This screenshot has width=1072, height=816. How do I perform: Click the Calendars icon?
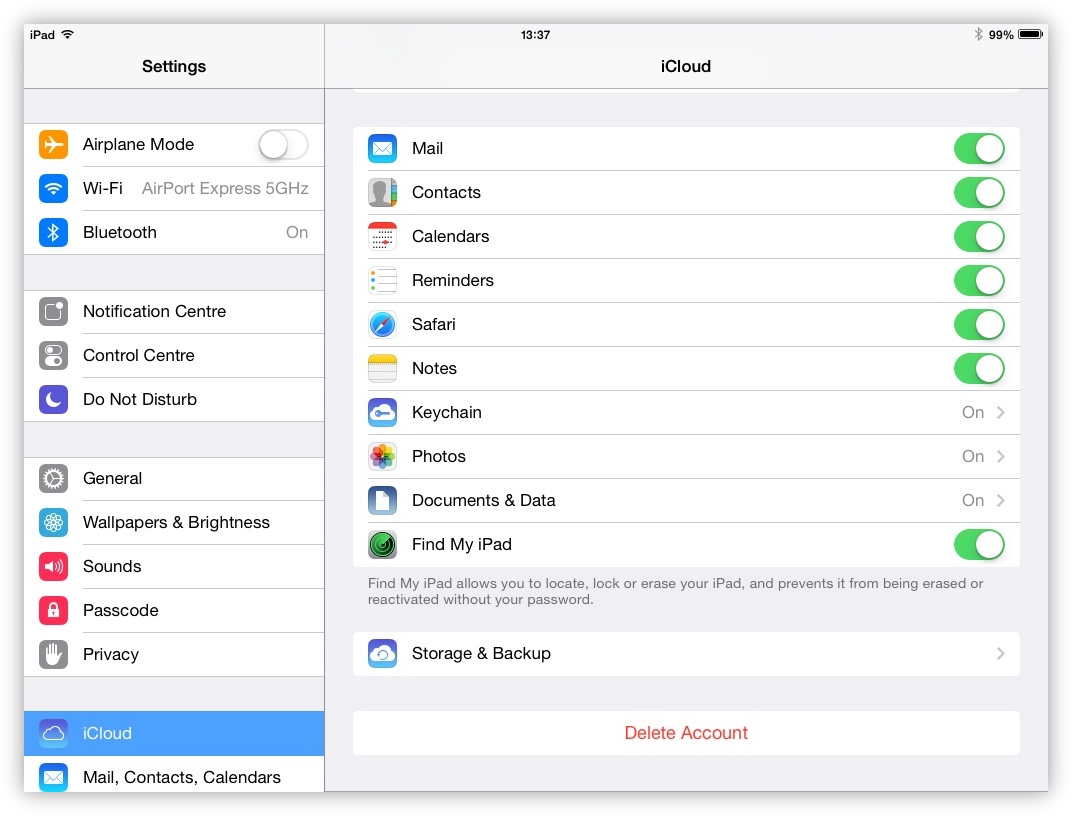[382, 236]
